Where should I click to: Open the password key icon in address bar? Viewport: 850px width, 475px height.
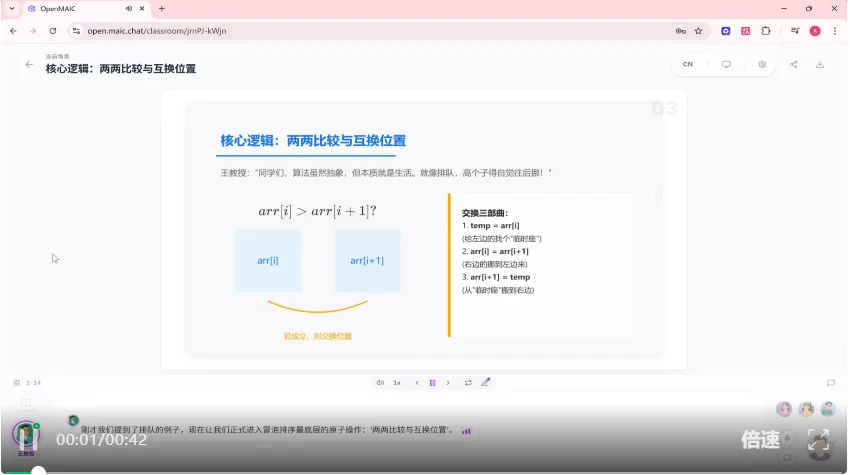coord(680,31)
